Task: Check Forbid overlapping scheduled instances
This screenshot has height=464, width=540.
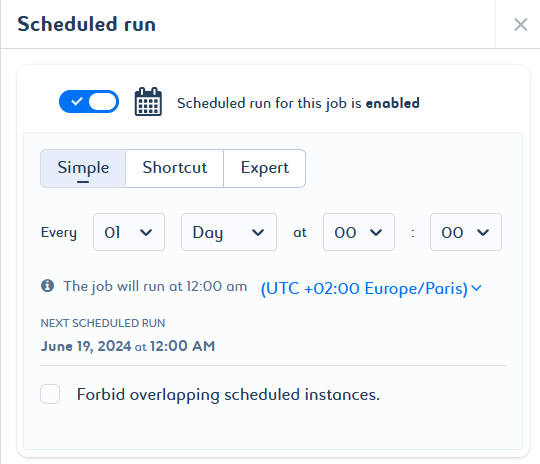Action: pos(50,394)
